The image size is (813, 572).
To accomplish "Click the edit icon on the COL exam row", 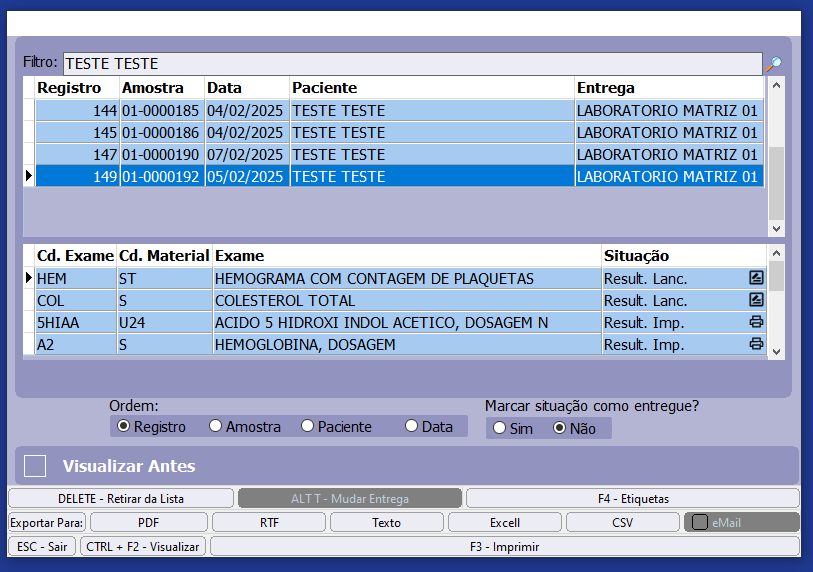I will click(756, 300).
